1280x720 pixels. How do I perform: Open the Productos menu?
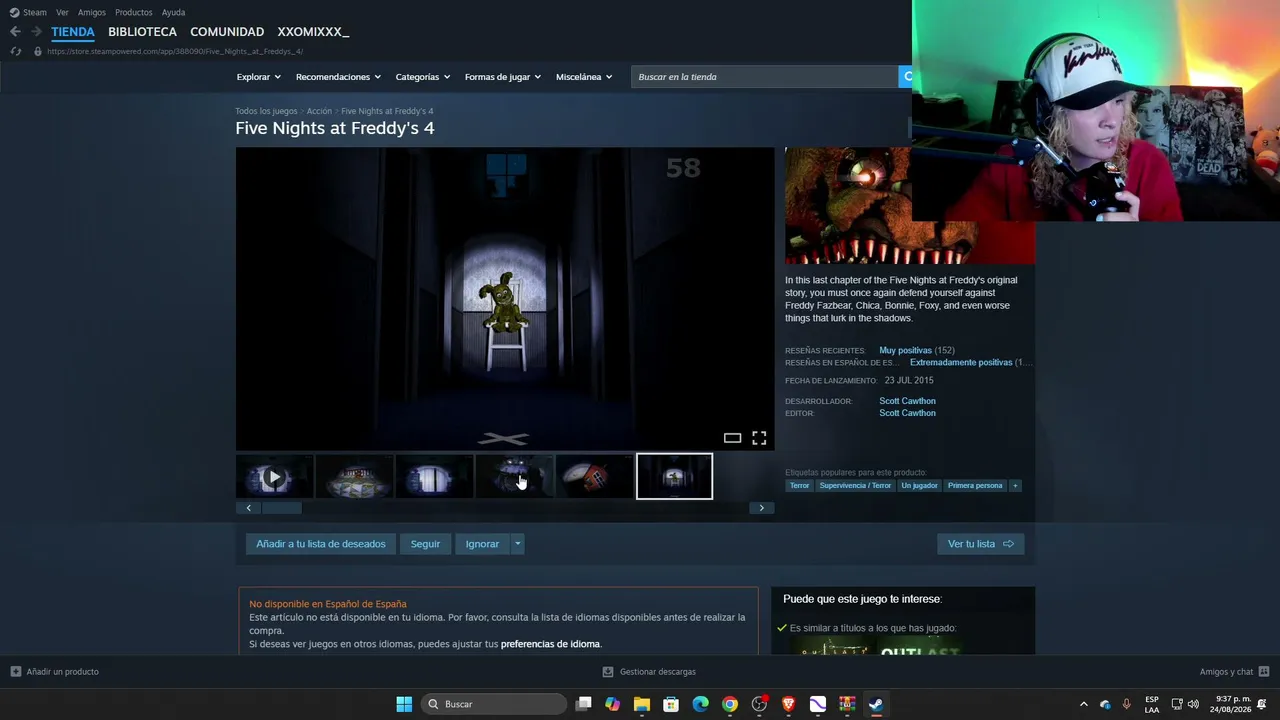click(x=134, y=12)
